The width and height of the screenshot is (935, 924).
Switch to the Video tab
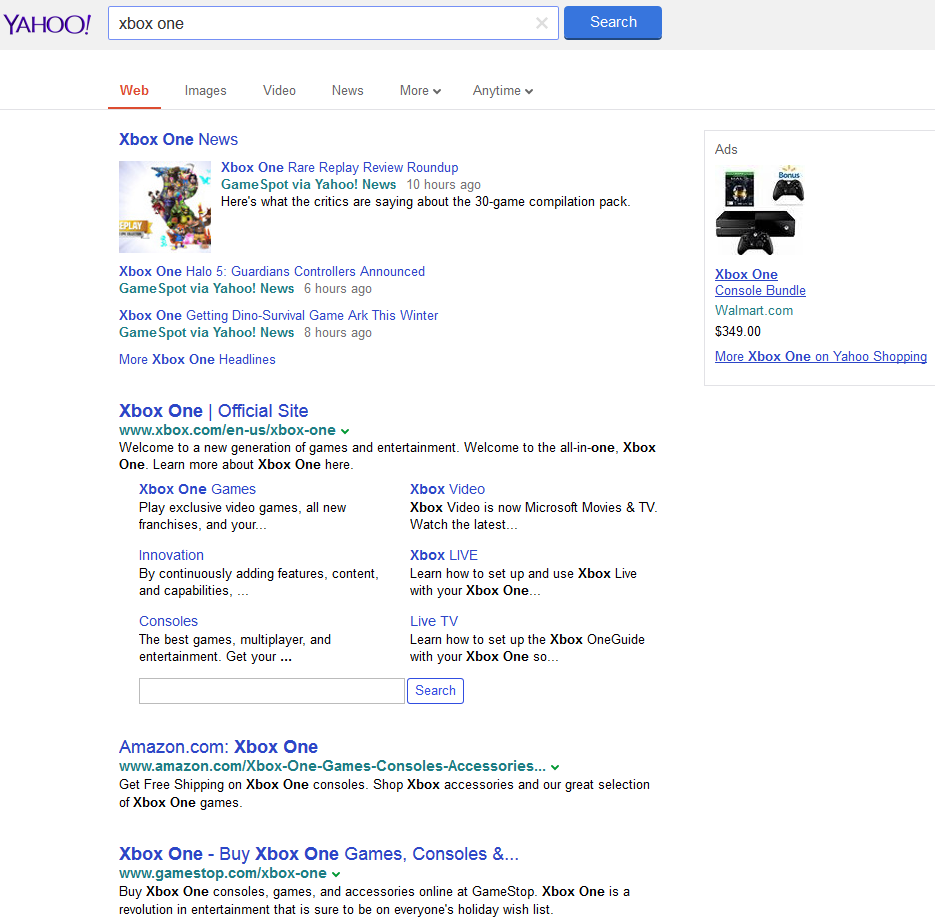pos(279,91)
